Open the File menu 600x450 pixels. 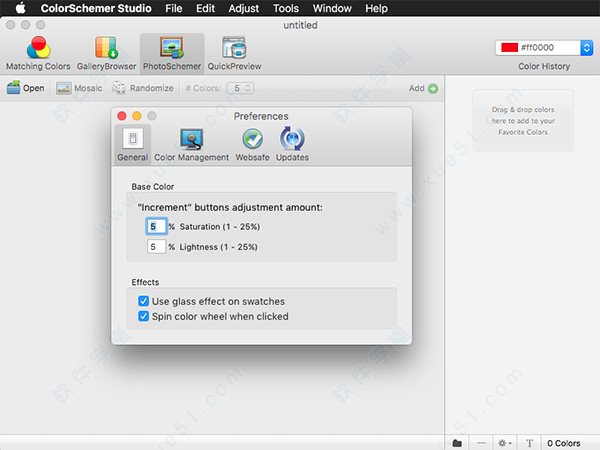174,8
